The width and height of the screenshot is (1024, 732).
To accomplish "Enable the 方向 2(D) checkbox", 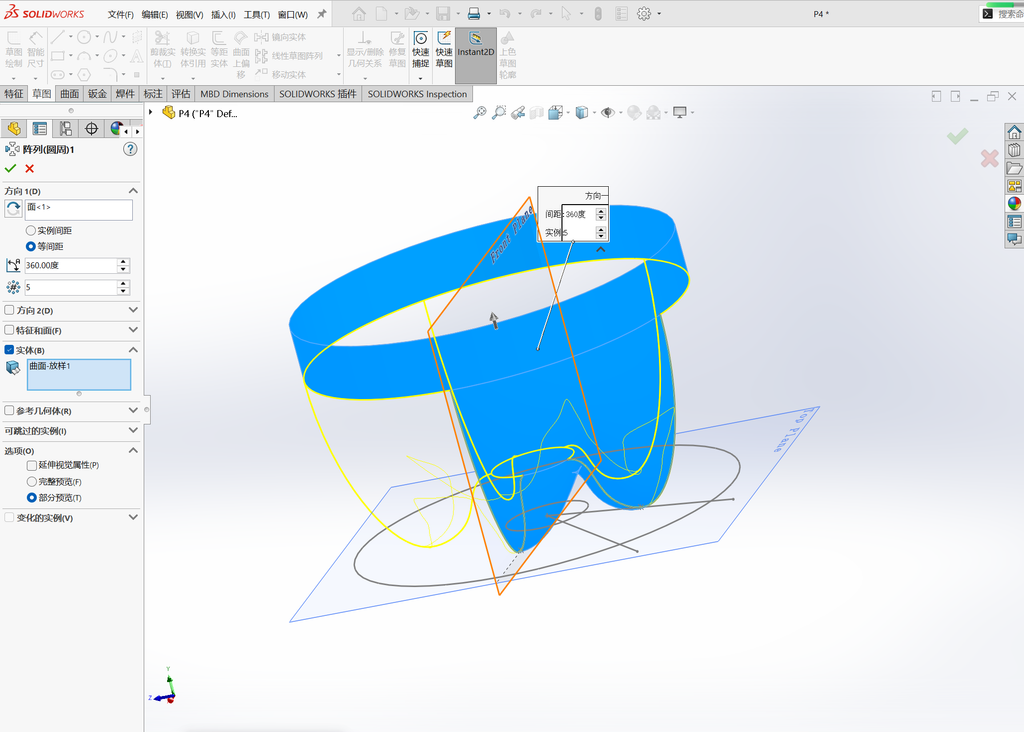I will click(x=9, y=310).
